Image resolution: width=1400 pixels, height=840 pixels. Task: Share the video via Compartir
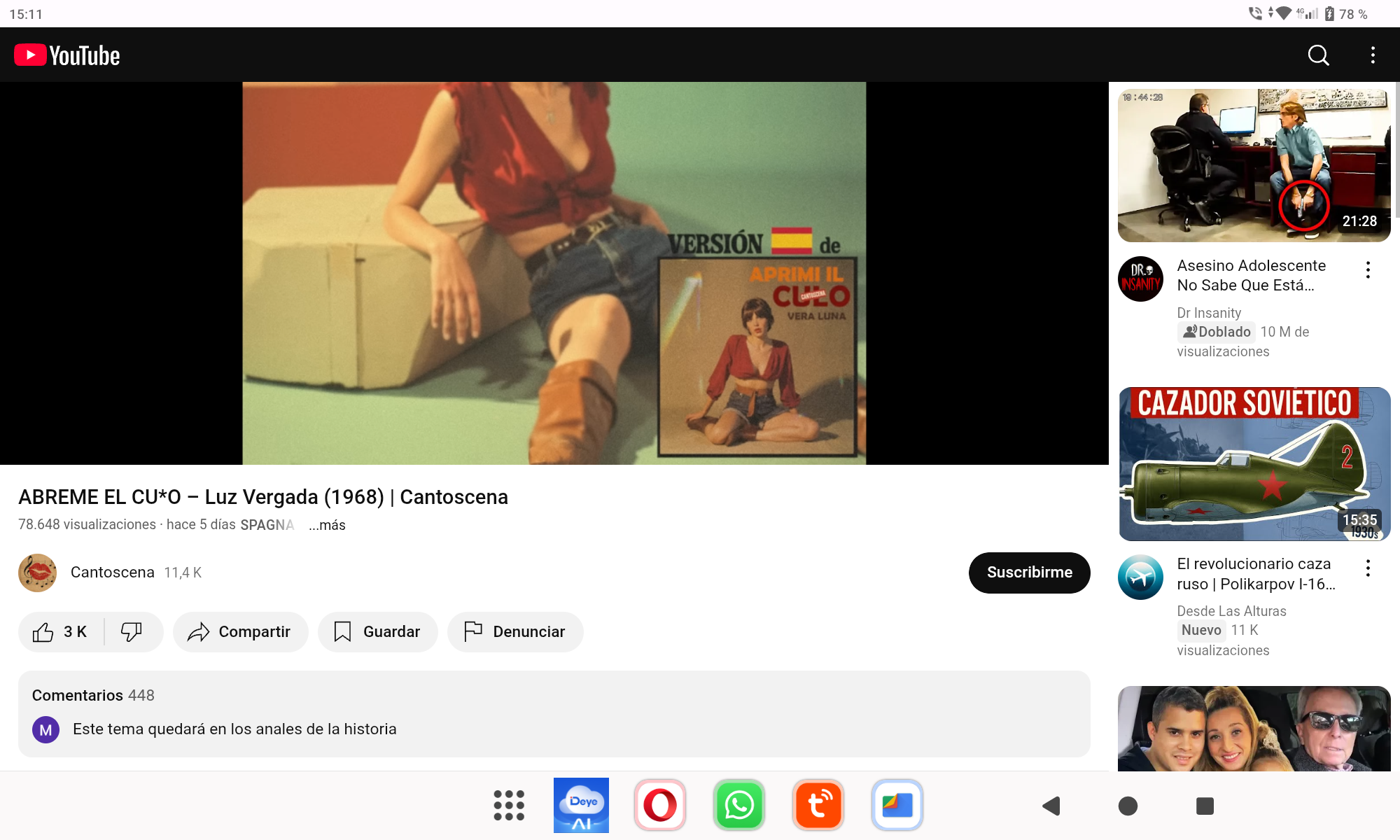240,632
